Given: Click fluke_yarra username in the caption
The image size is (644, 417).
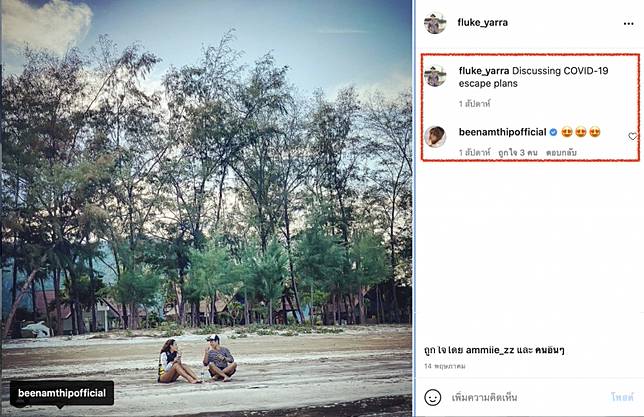Looking at the screenshot, I should pyautogui.click(x=484, y=71).
